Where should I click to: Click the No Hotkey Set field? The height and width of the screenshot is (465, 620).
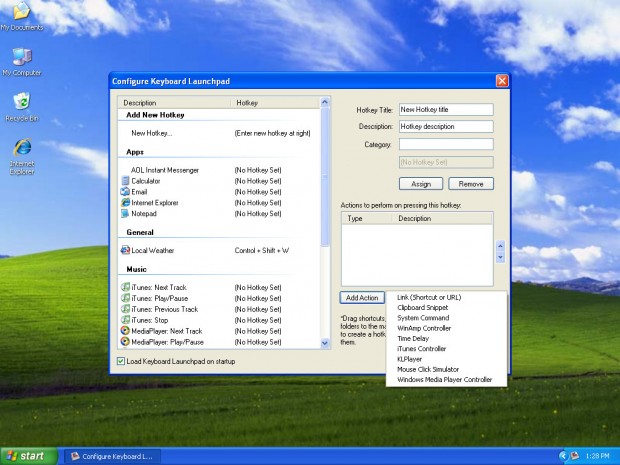[x=446, y=162]
